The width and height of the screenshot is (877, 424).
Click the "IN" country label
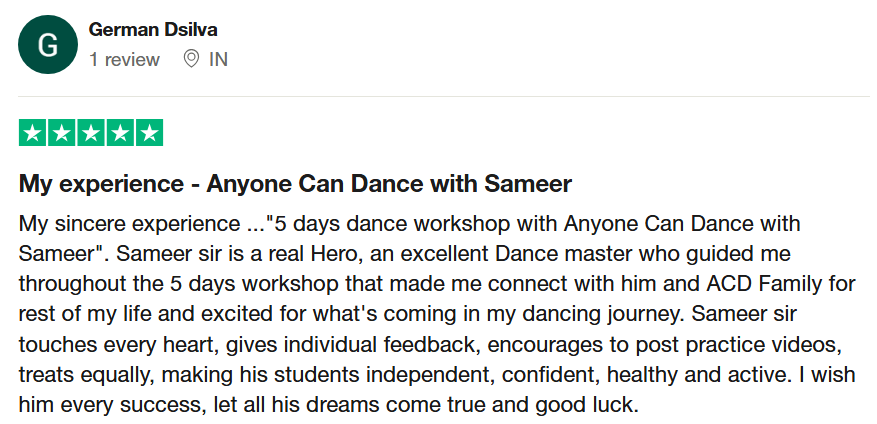click(x=218, y=59)
